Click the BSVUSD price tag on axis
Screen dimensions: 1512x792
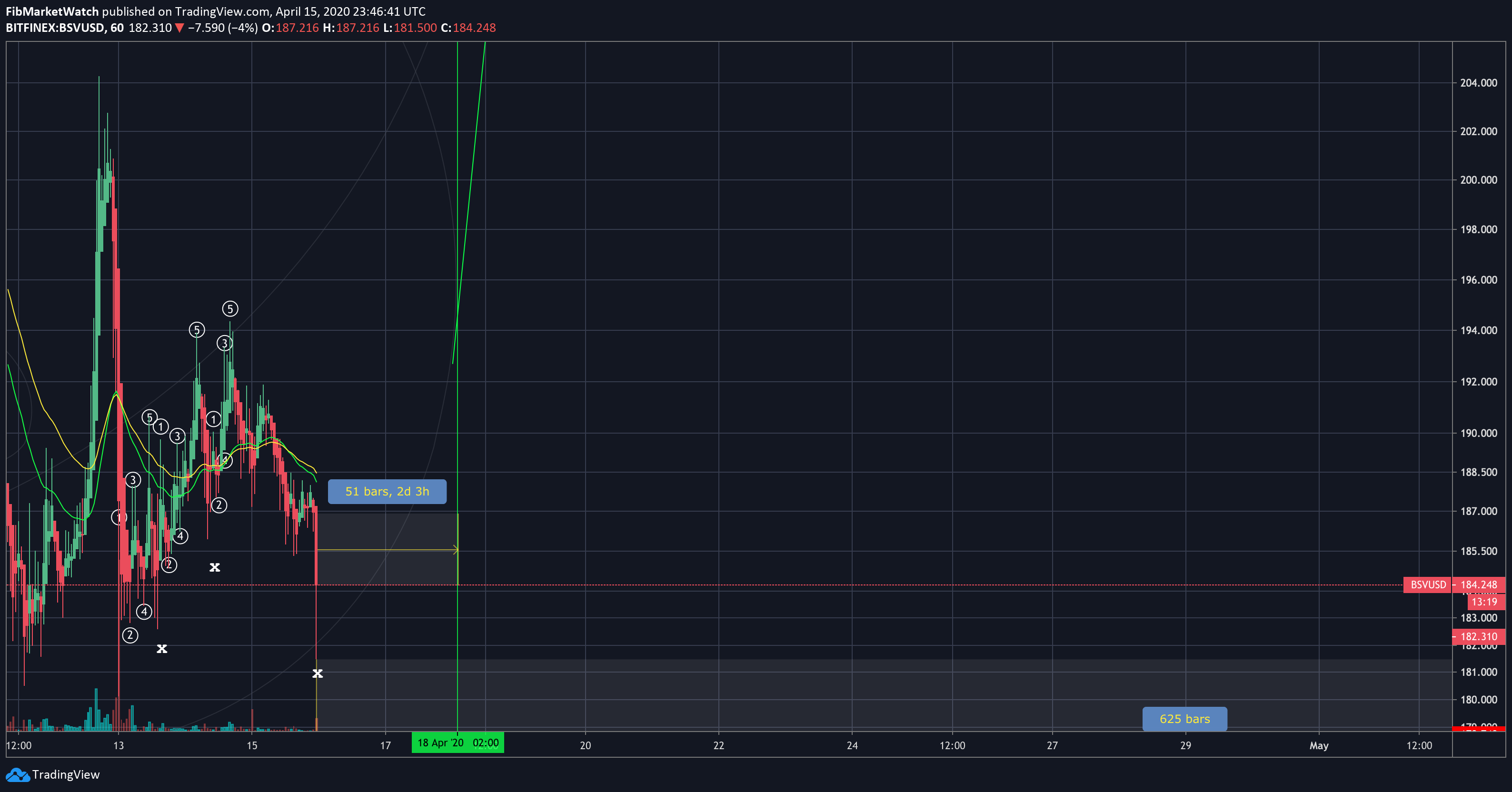1428,585
